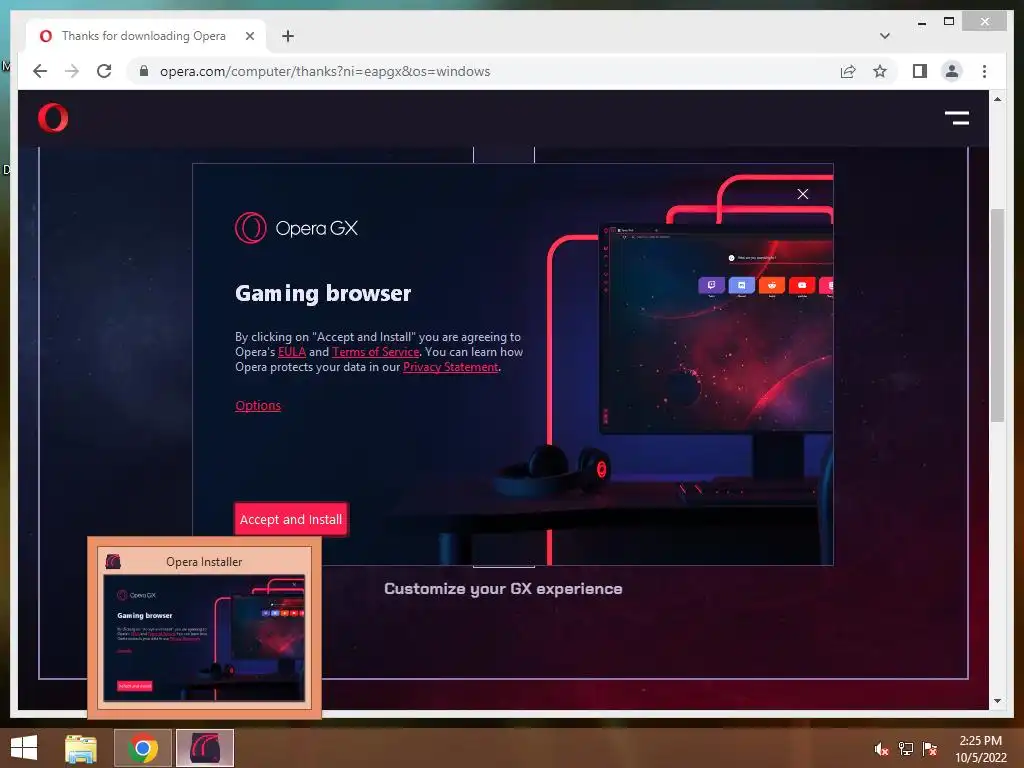Viewport: 1024px width, 768px height.
Task: Click the vertical scrollbar thumb
Action: pyautogui.click(x=997, y=315)
